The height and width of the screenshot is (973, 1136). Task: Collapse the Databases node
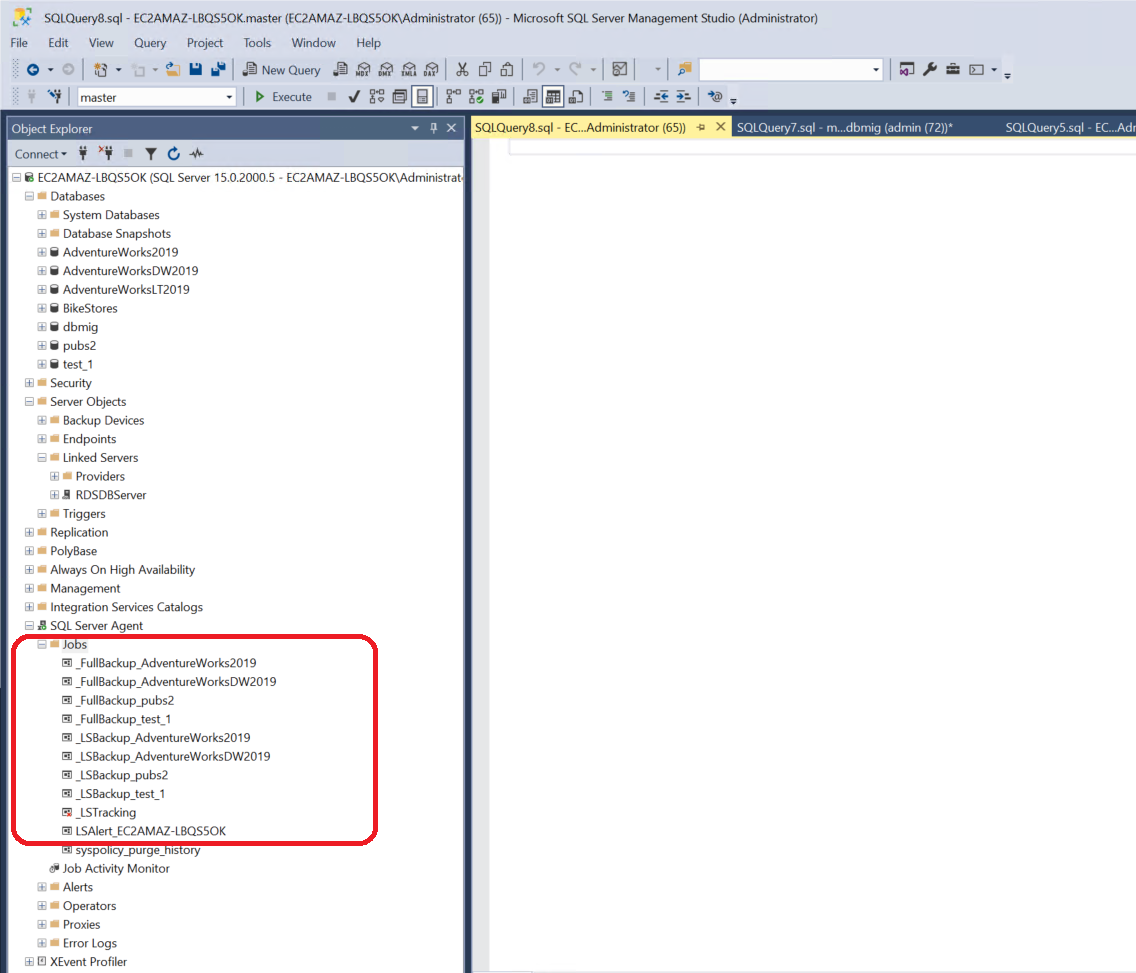click(x=29, y=196)
